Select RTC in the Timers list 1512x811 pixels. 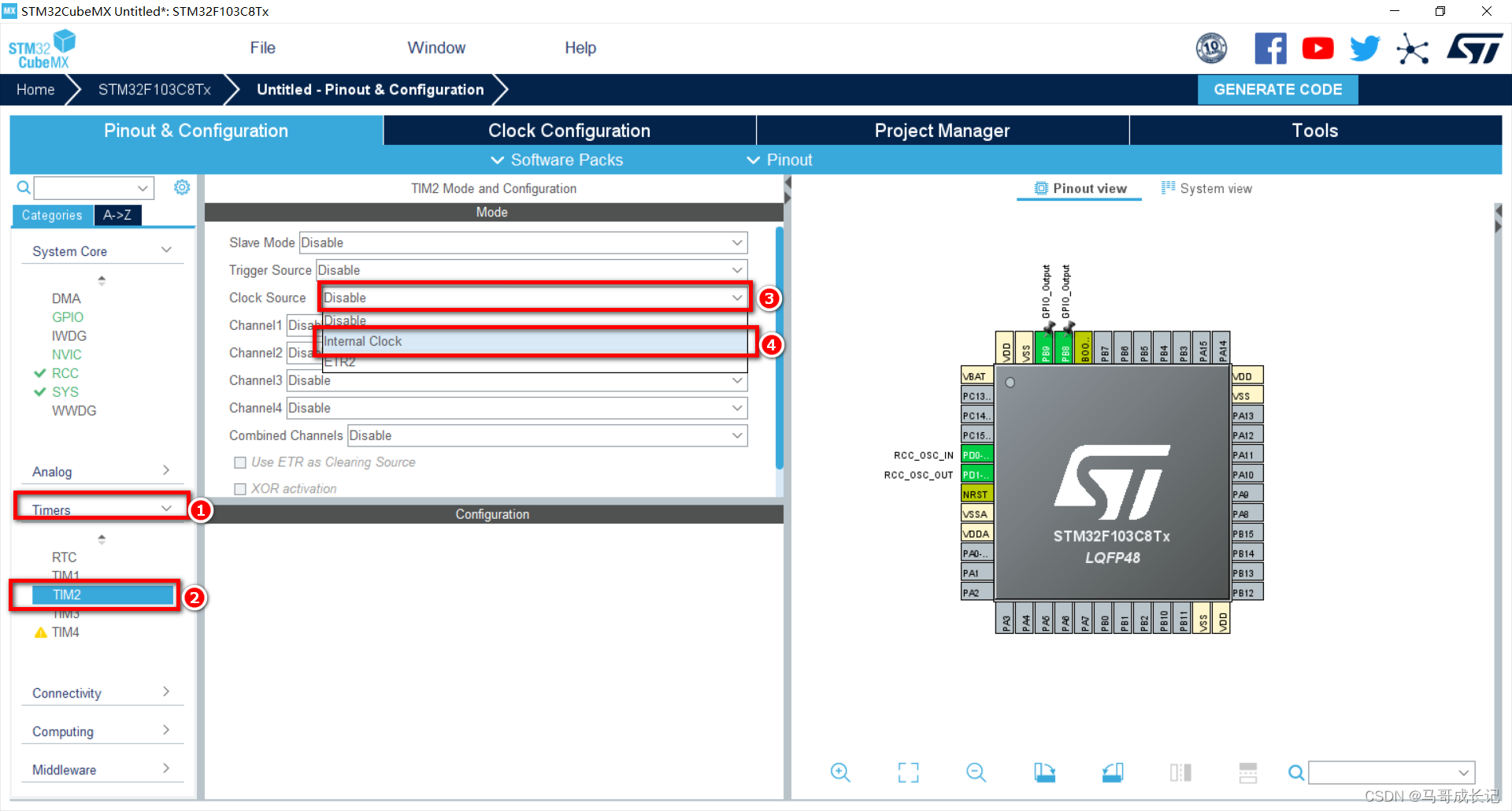[x=64, y=557]
